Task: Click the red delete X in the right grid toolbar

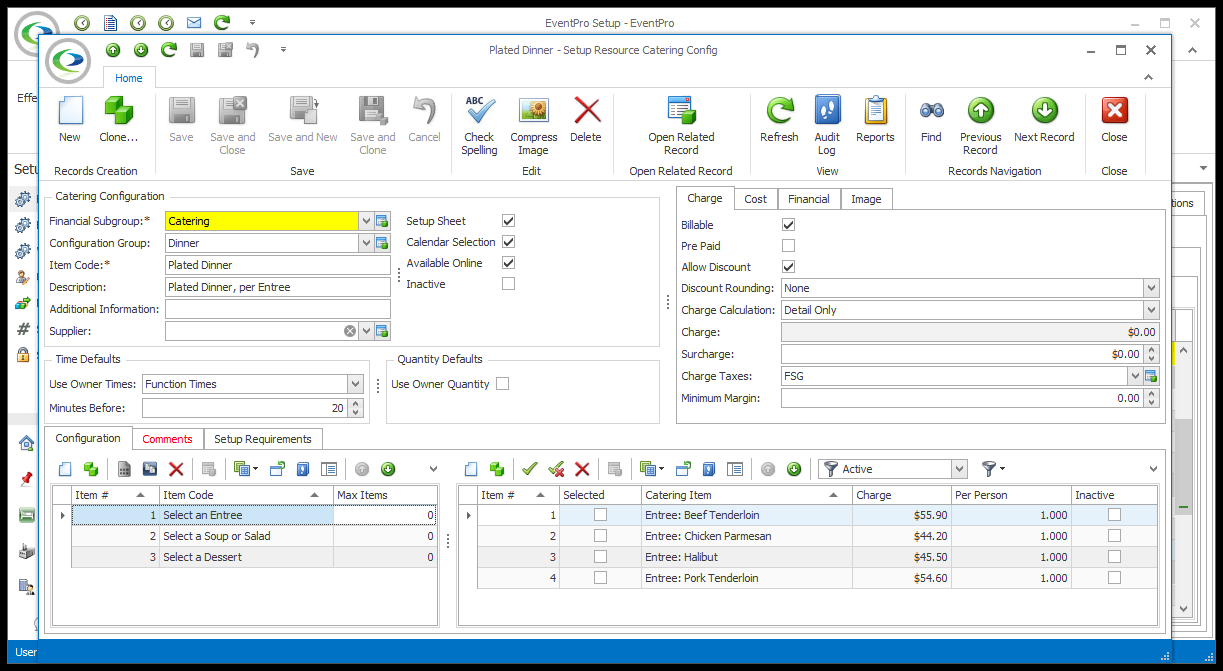Action: coord(582,469)
